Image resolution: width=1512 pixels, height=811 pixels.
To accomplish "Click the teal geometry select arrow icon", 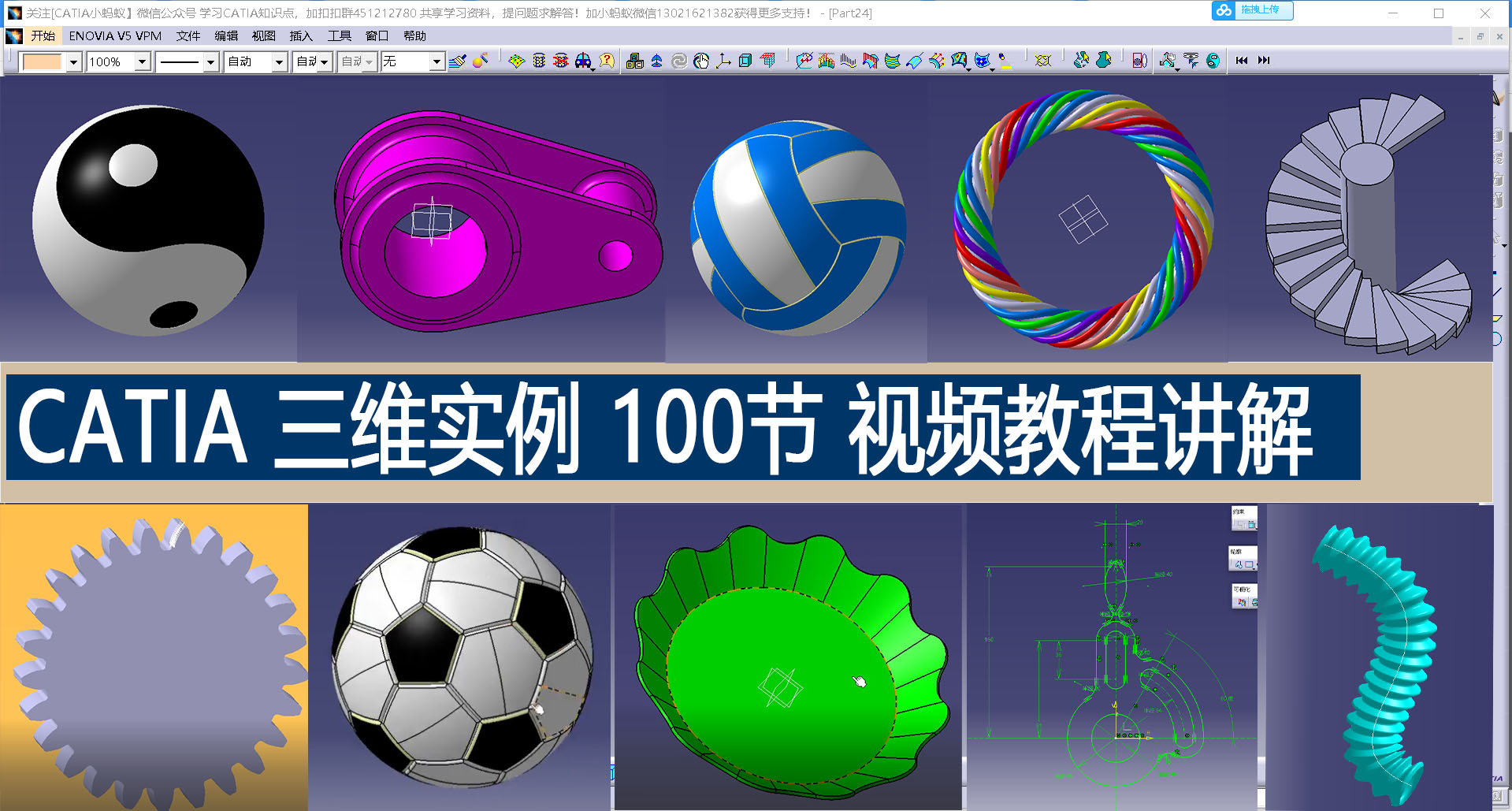I will [1081, 61].
